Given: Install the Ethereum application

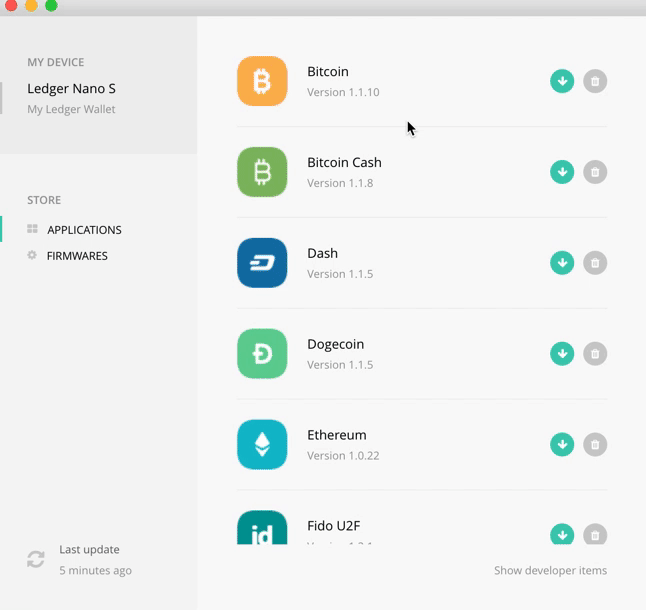Looking at the screenshot, I should point(562,444).
